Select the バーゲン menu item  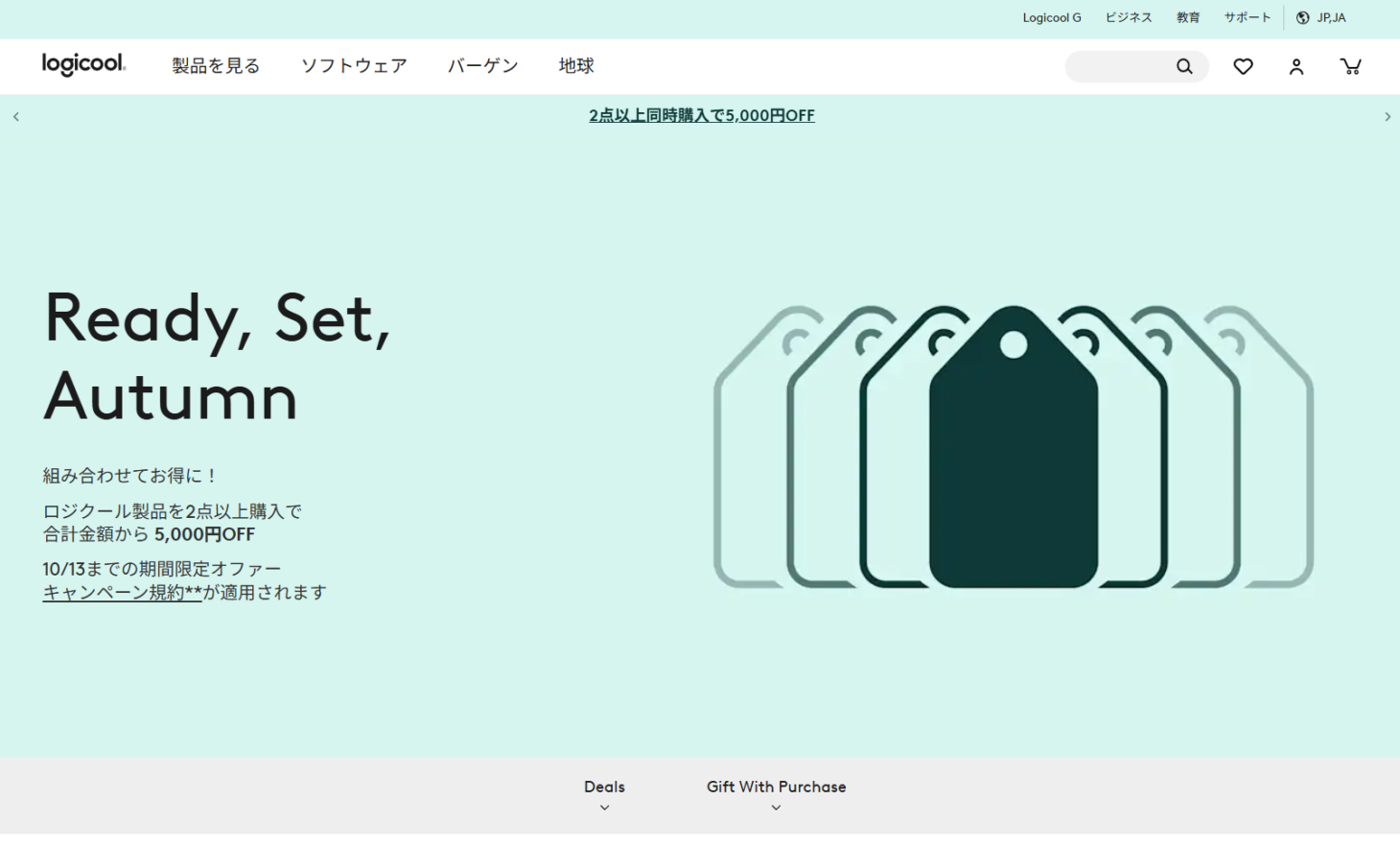tap(482, 65)
